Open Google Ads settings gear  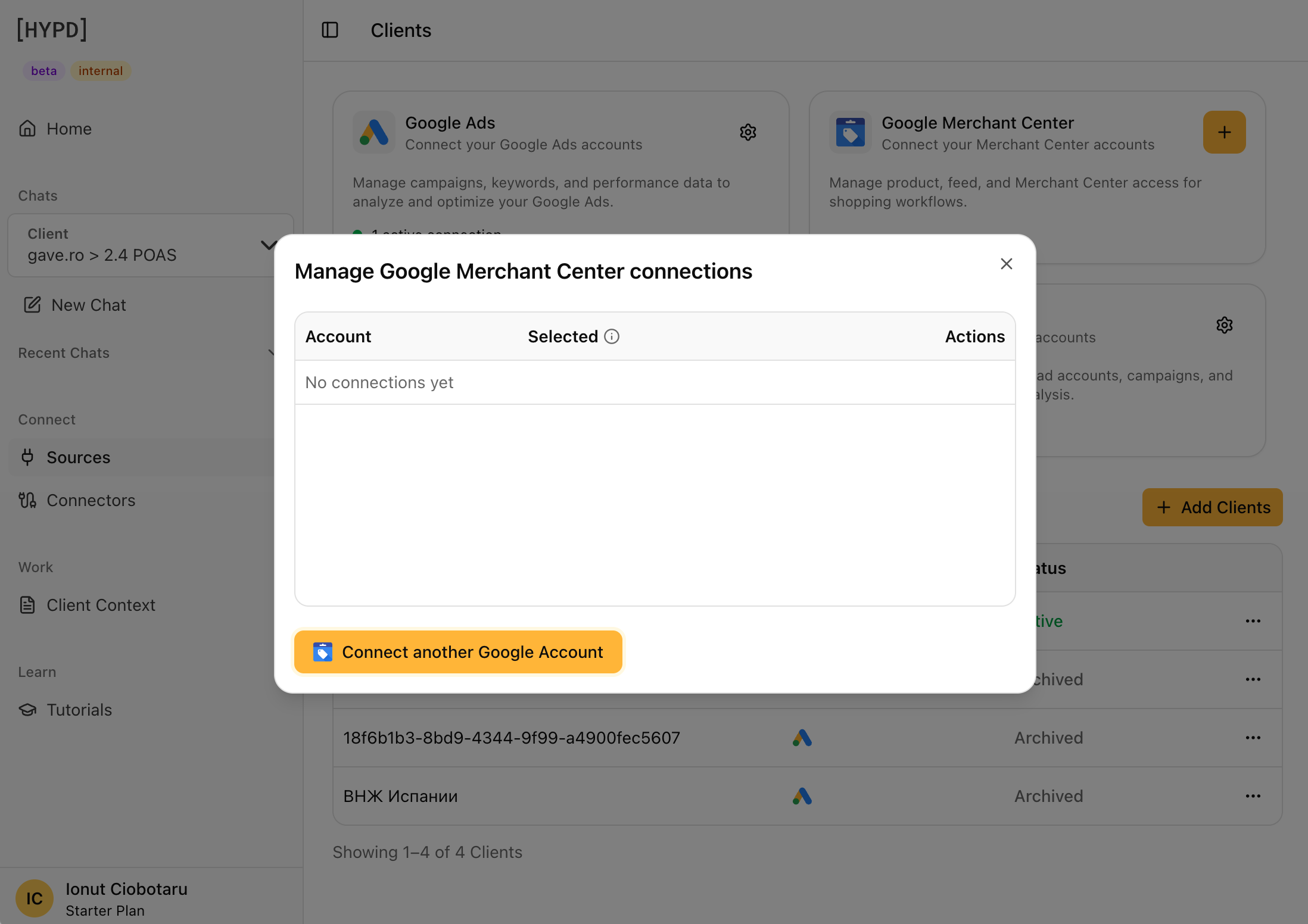tap(748, 132)
